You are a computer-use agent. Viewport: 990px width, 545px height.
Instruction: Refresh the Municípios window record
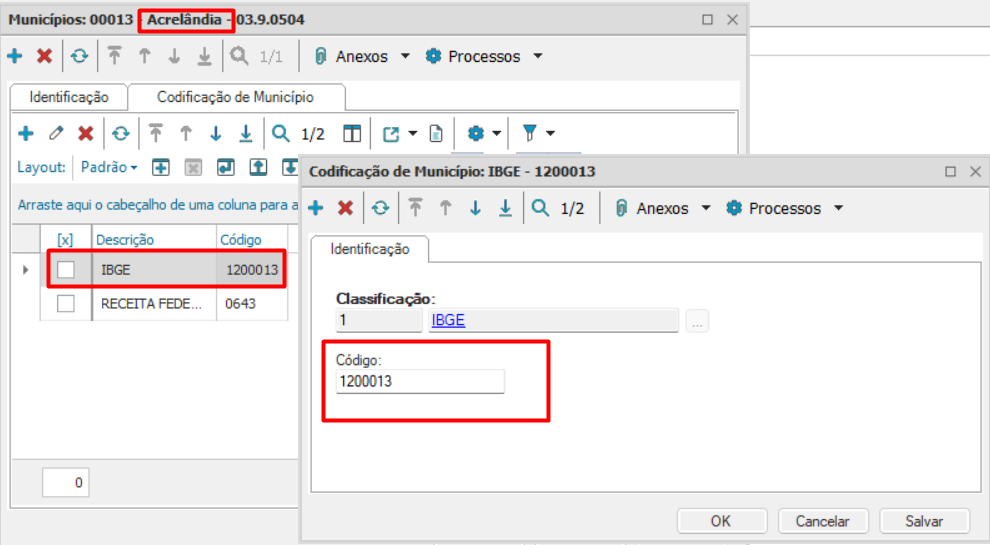click(x=80, y=56)
